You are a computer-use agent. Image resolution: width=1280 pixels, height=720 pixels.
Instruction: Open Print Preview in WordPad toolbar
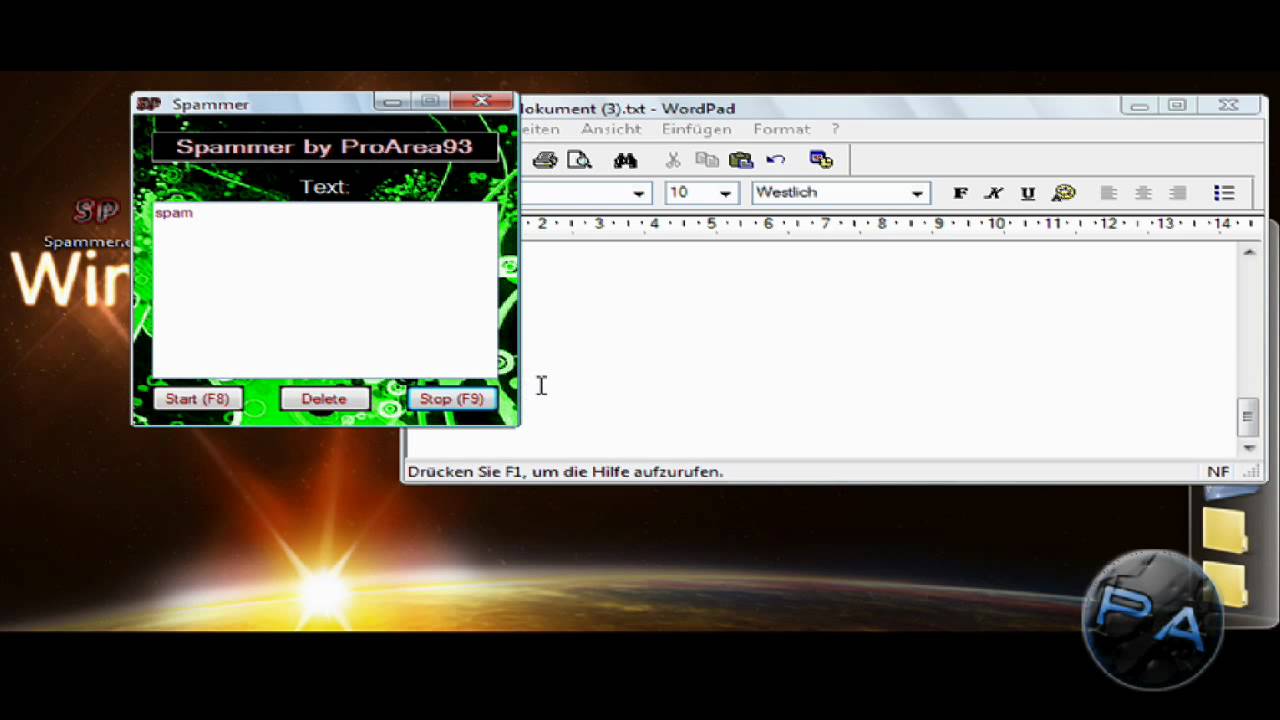point(579,160)
